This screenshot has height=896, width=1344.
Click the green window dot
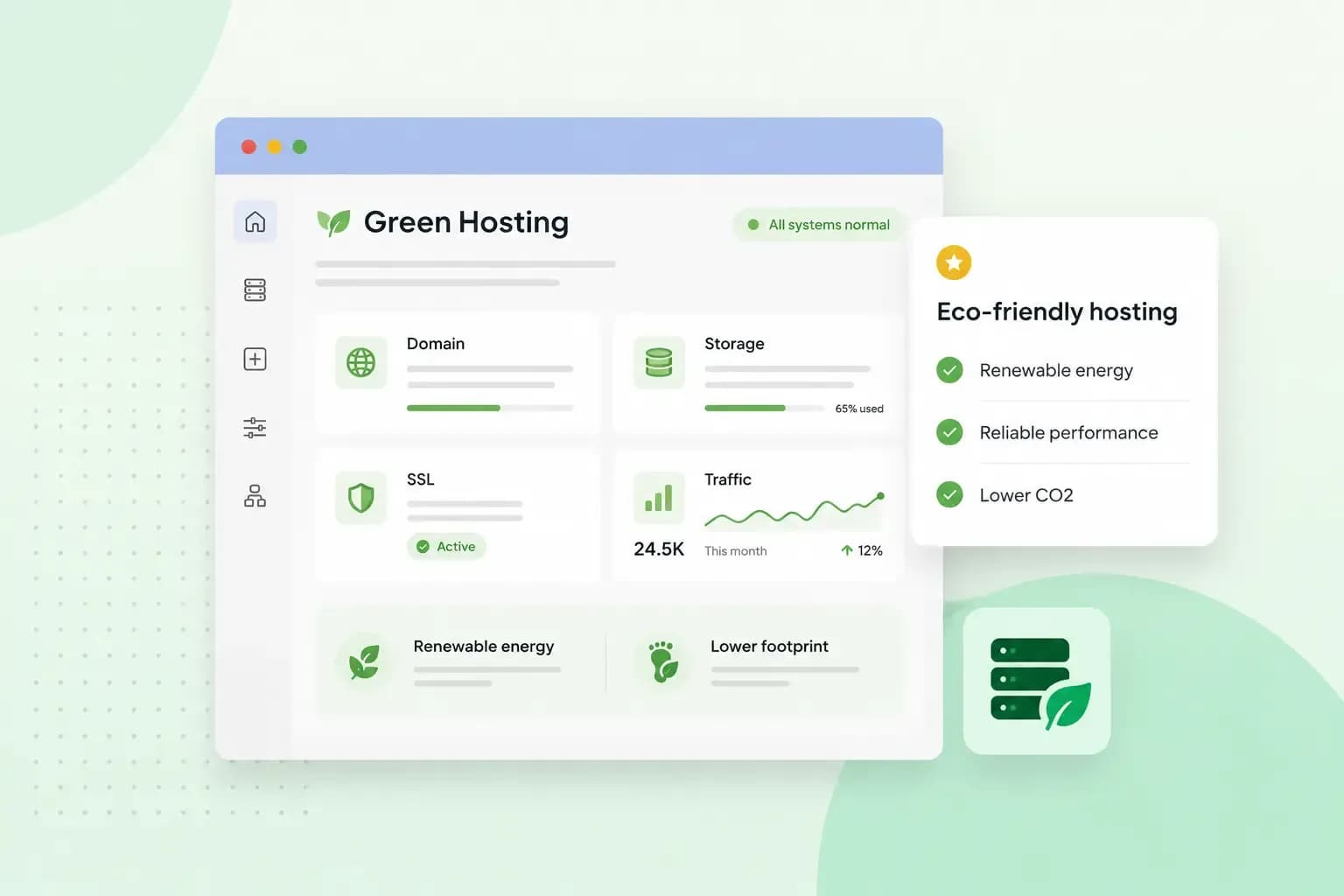299,147
